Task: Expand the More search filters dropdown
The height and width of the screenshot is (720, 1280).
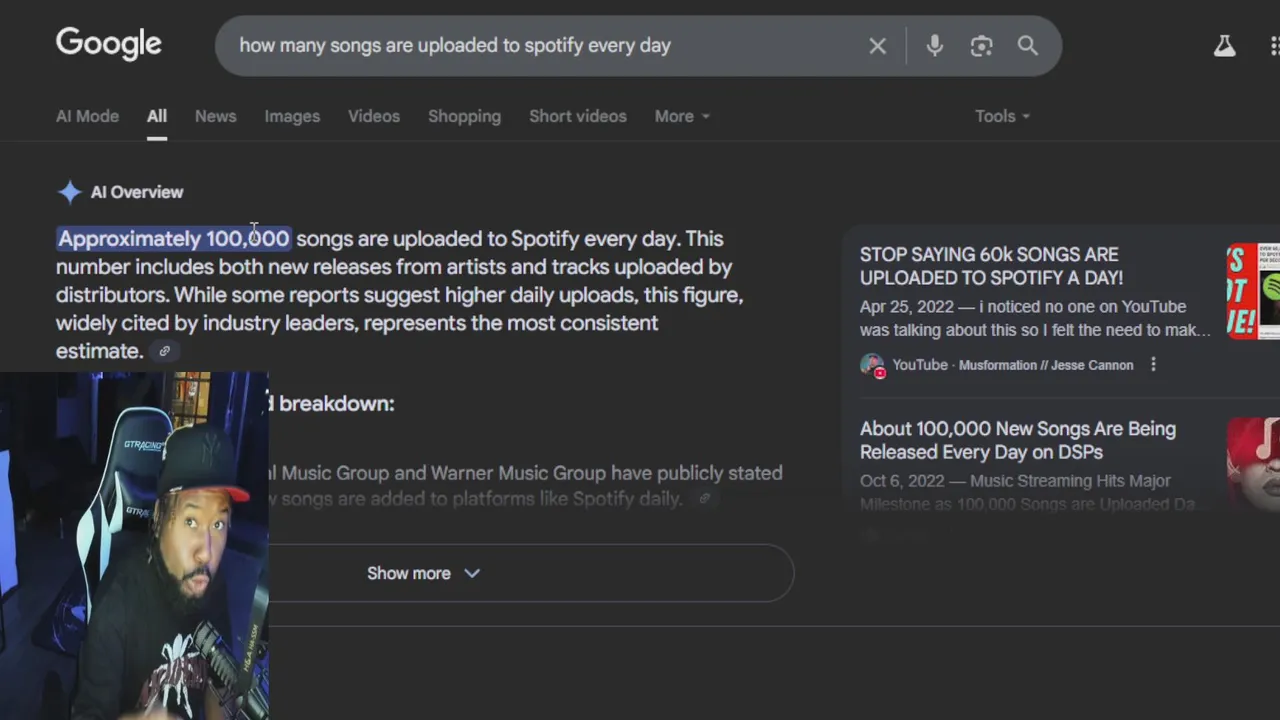Action: coord(682,116)
